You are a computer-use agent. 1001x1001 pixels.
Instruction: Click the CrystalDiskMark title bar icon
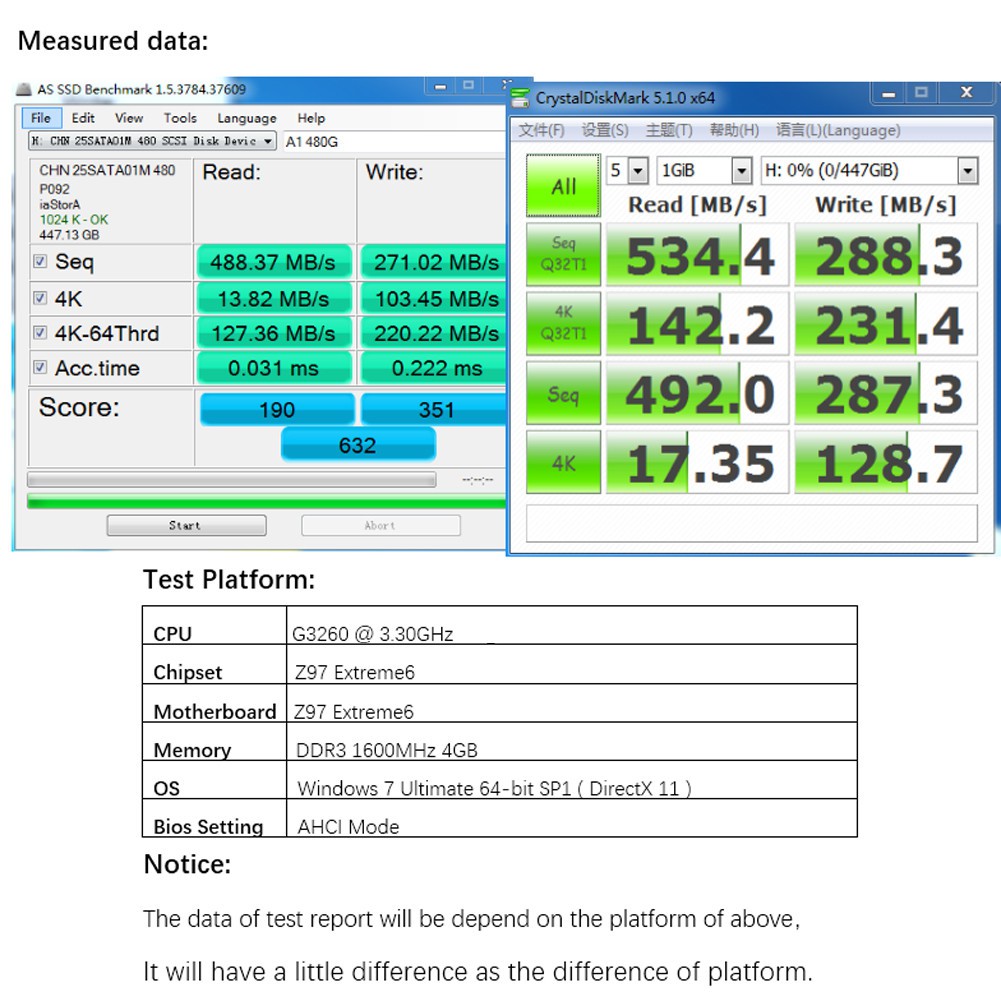[x=520, y=98]
